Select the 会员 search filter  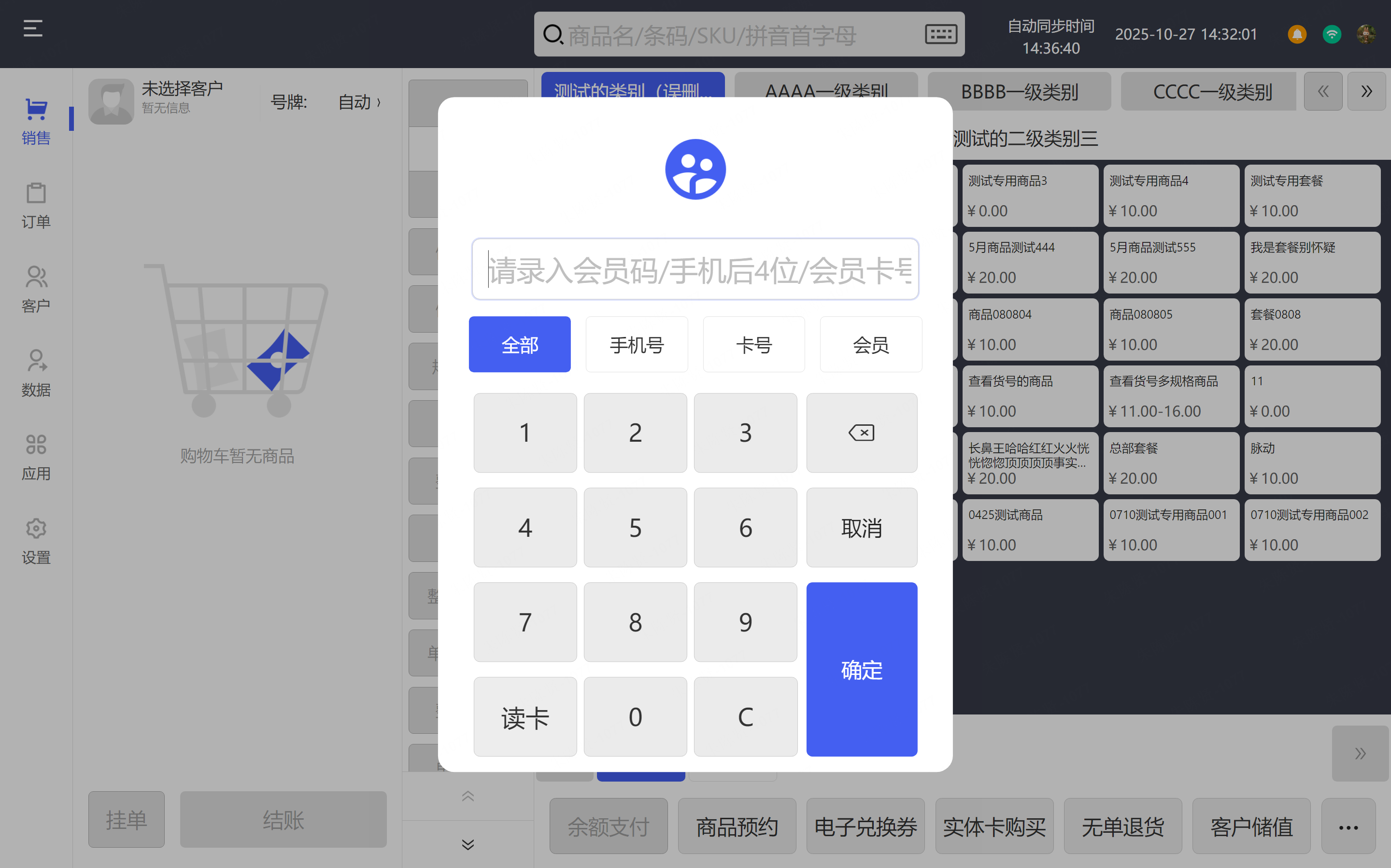[871, 344]
